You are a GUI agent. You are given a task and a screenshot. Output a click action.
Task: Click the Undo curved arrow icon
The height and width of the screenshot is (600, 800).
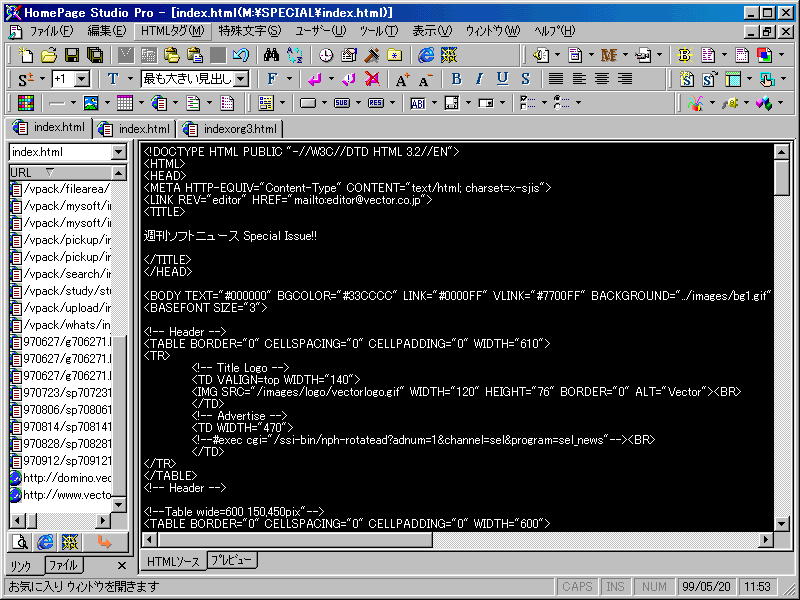[241, 55]
